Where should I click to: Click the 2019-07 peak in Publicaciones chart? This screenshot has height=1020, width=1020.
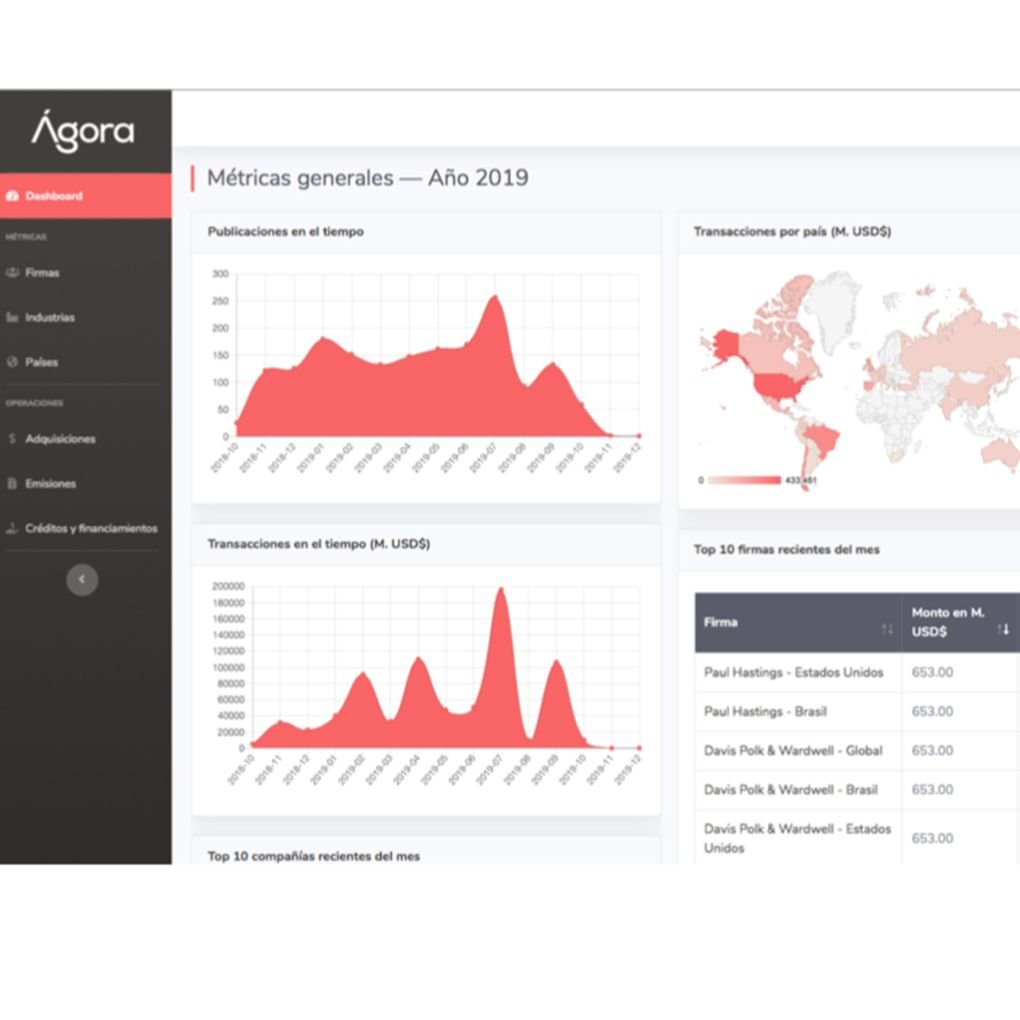click(x=494, y=298)
